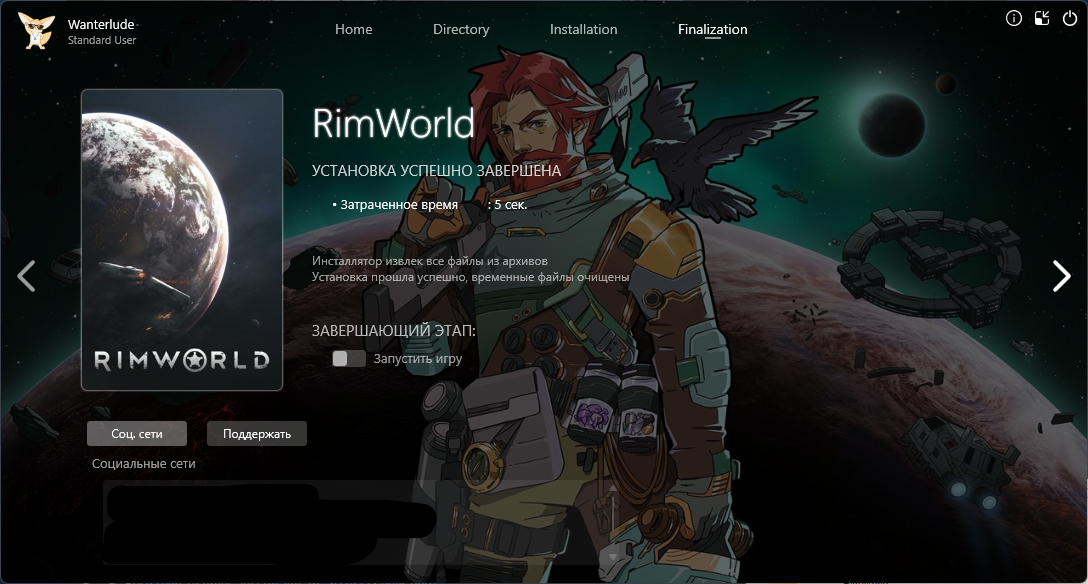
Task: Click the Wanterlude username text
Action: coord(101,24)
